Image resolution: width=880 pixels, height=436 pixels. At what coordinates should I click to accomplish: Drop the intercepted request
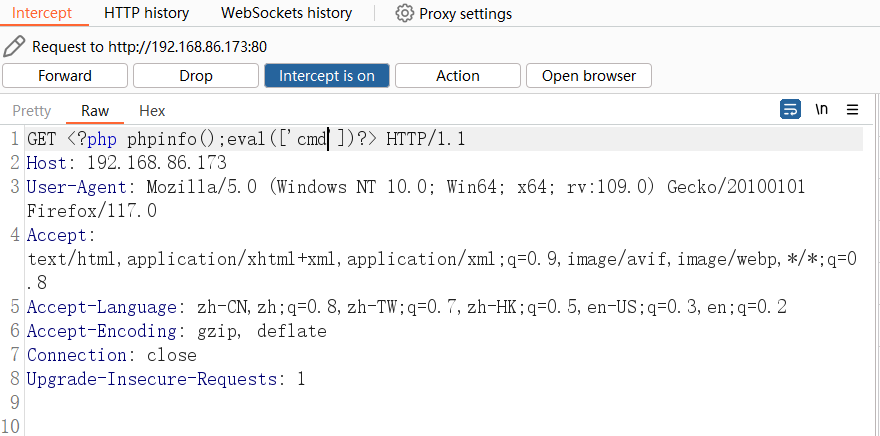[196, 76]
